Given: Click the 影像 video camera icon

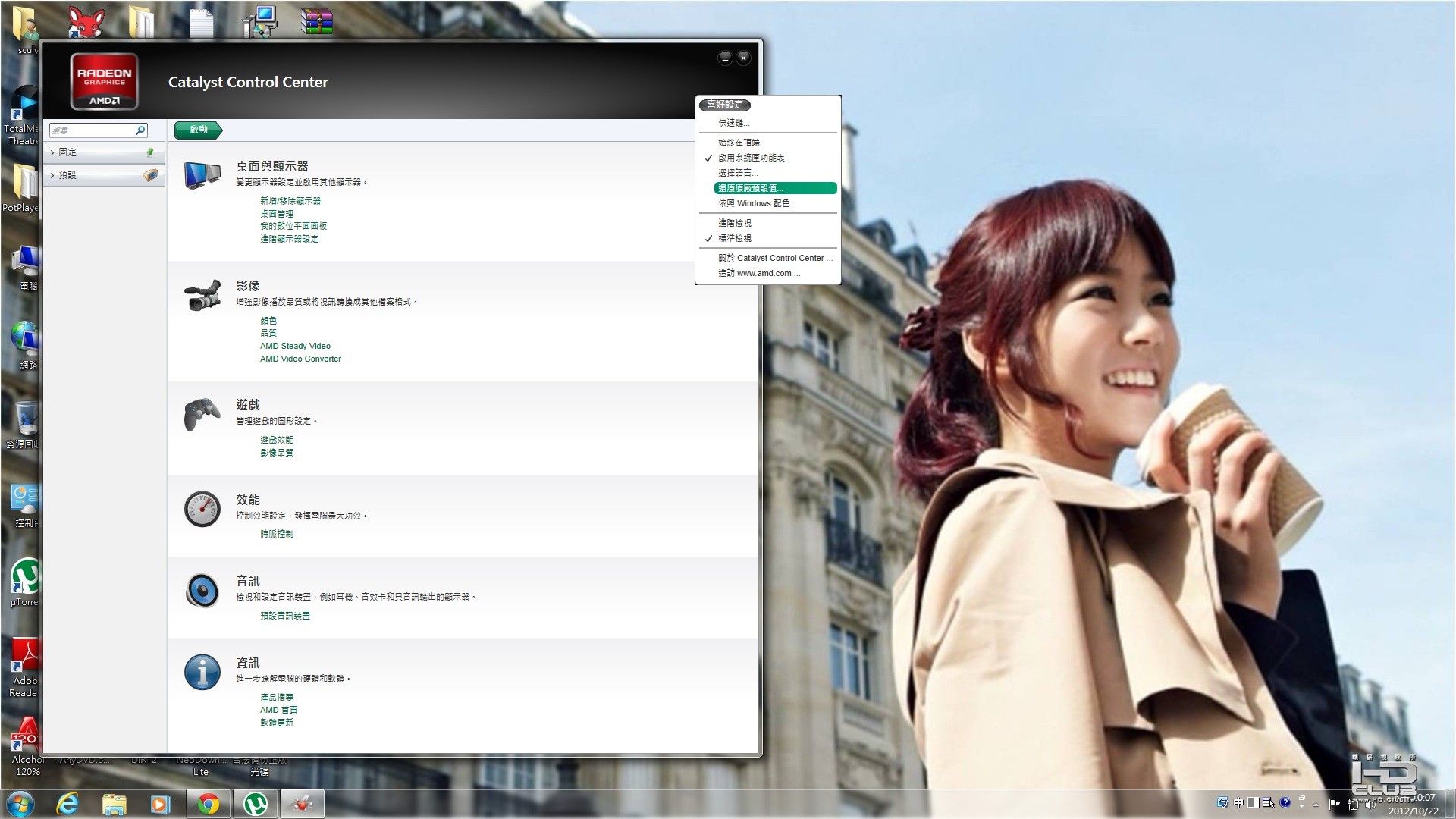Looking at the screenshot, I should click(x=202, y=296).
